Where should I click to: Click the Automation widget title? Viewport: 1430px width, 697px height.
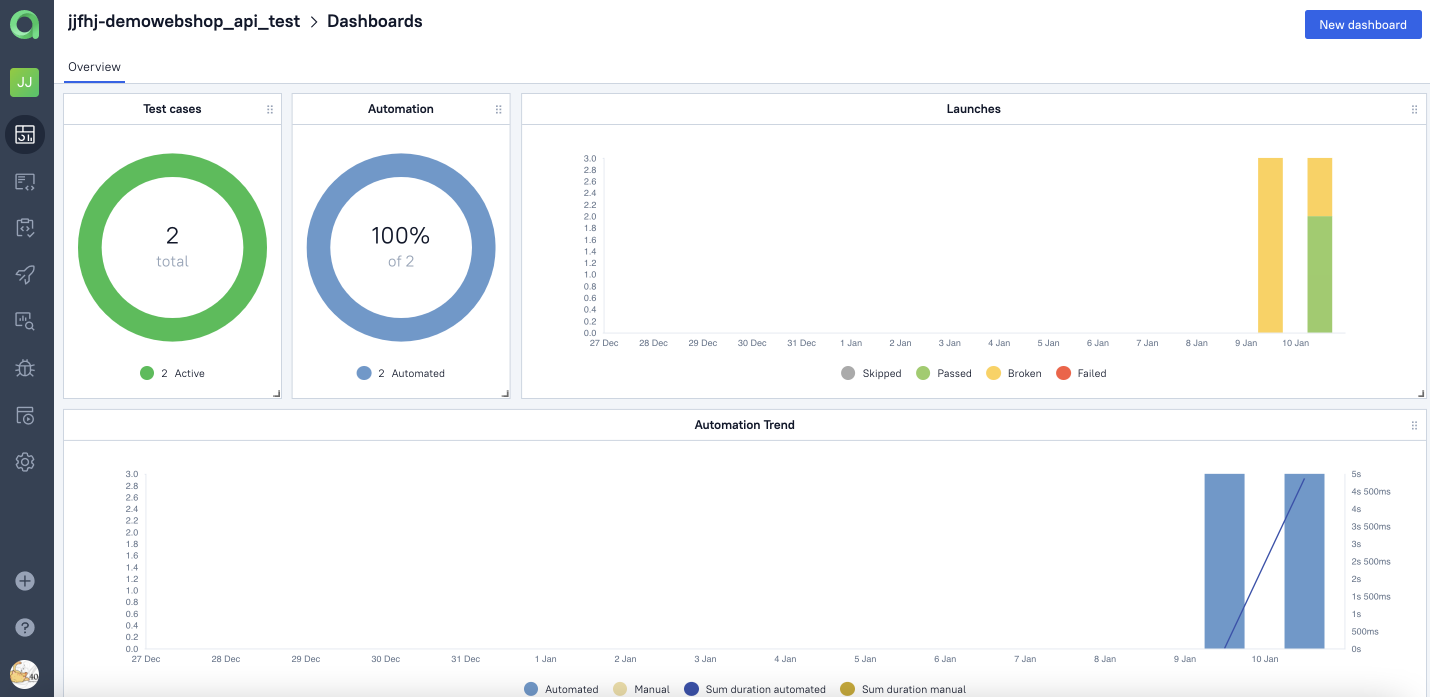click(x=401, y=109)
